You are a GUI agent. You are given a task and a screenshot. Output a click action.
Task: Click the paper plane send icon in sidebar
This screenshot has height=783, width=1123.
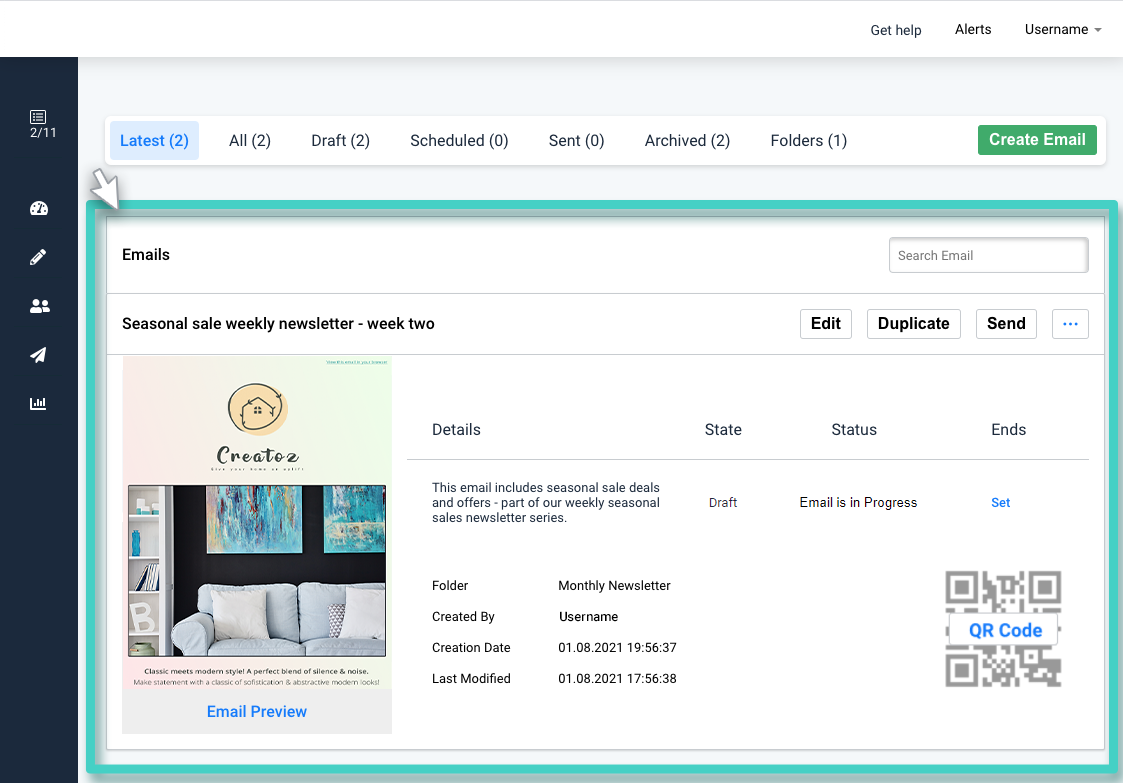tap(38, 355)
